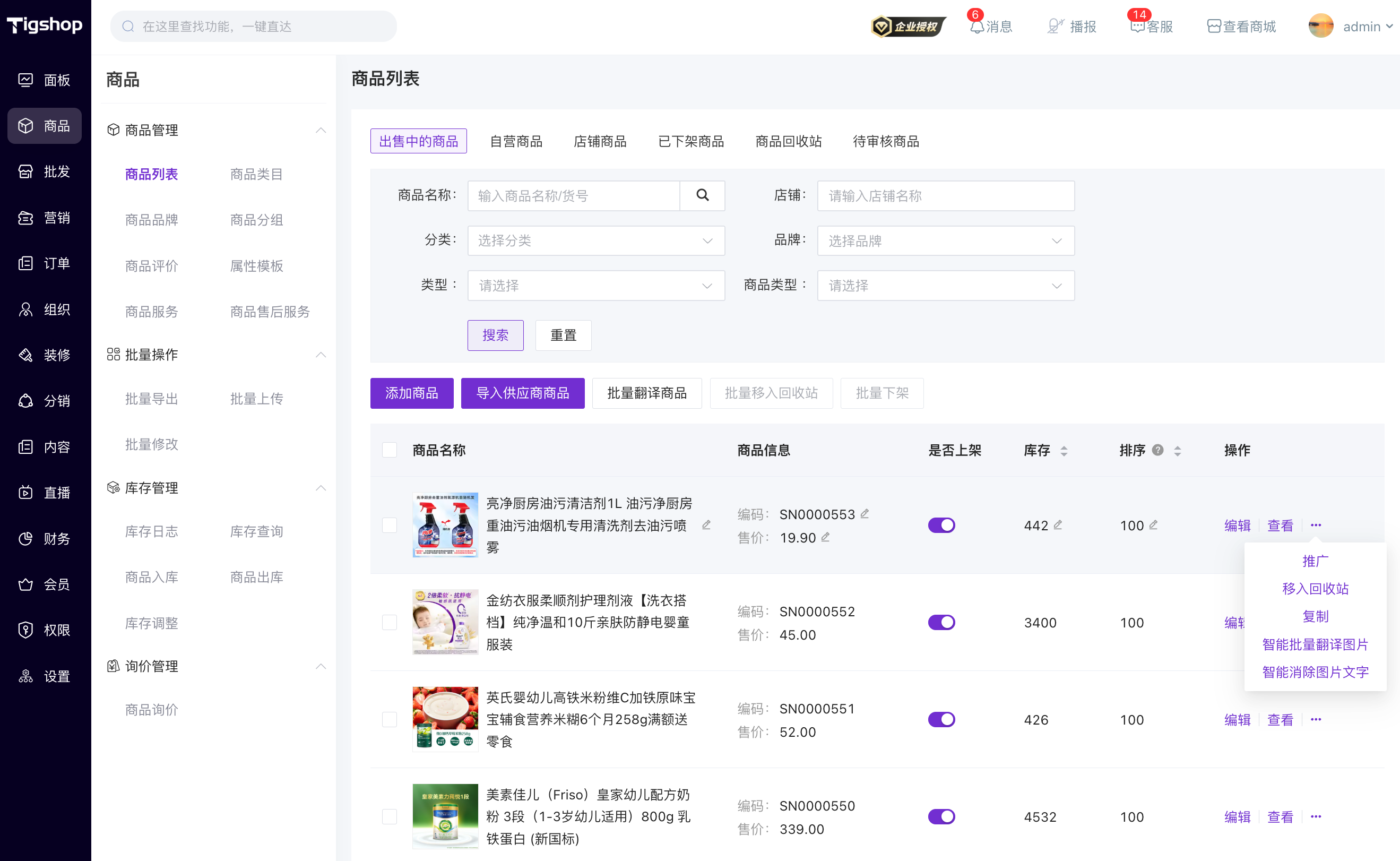Click the 企业授权 enterprise license badge
Screen dimensions: 1400x861
[x=908, y=26]
